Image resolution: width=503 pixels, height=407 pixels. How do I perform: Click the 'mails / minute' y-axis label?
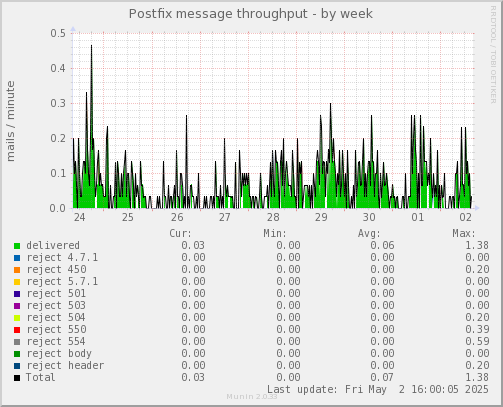[10, 121]
